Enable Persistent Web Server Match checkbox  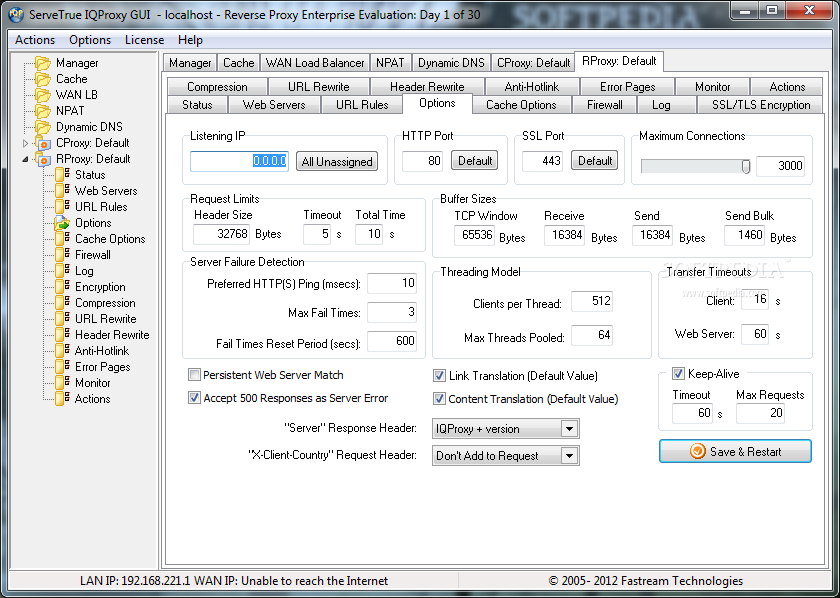[194, 375]
